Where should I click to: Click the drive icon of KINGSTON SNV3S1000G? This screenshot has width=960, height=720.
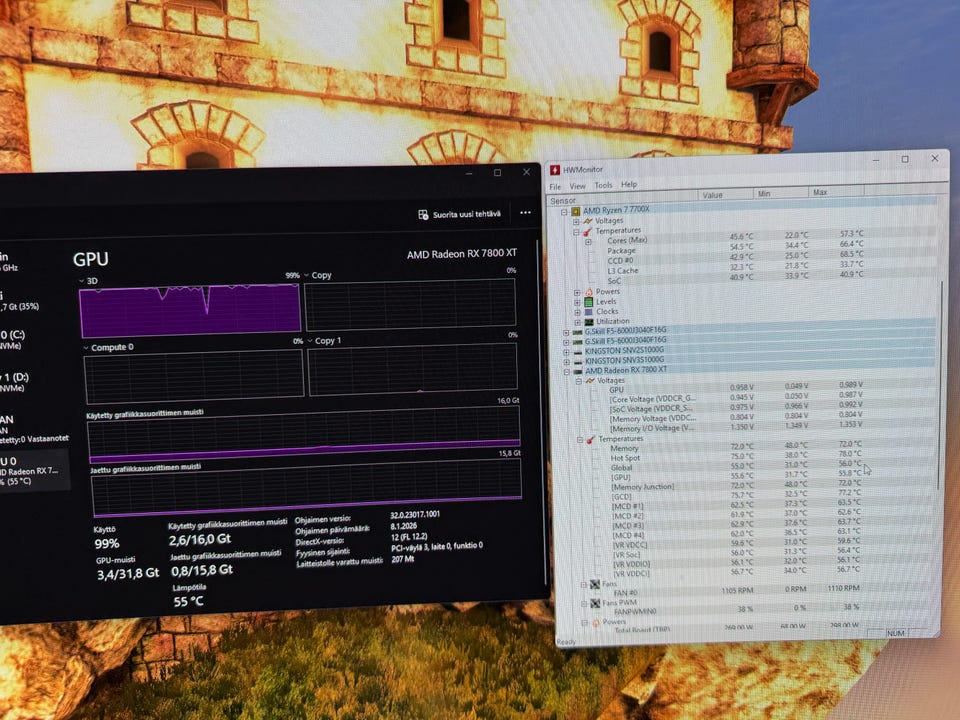point(577,362)
